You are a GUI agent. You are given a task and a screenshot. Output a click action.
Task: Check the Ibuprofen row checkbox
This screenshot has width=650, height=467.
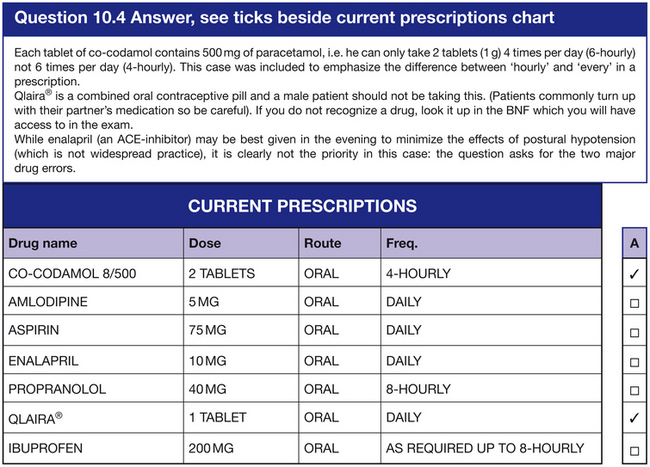tap(634, 447)
